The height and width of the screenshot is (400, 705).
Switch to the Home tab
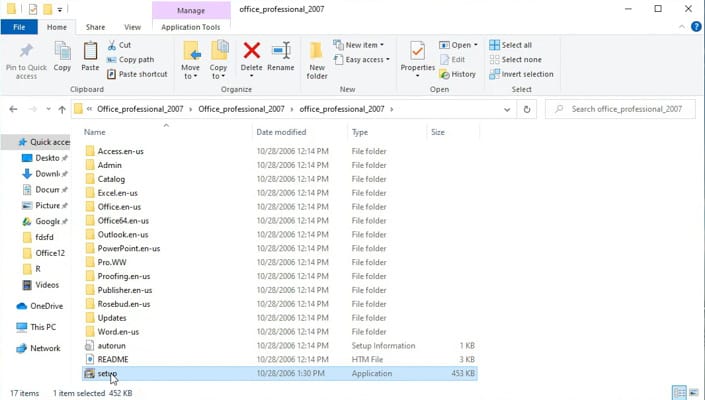click(x=57, y=27)
